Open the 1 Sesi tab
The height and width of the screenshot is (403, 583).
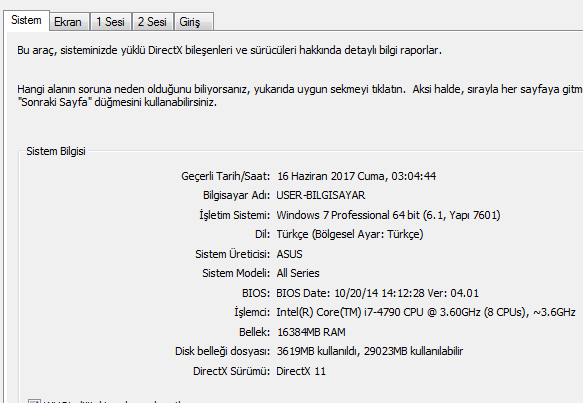pyautogui.click(x=111, y=22)
